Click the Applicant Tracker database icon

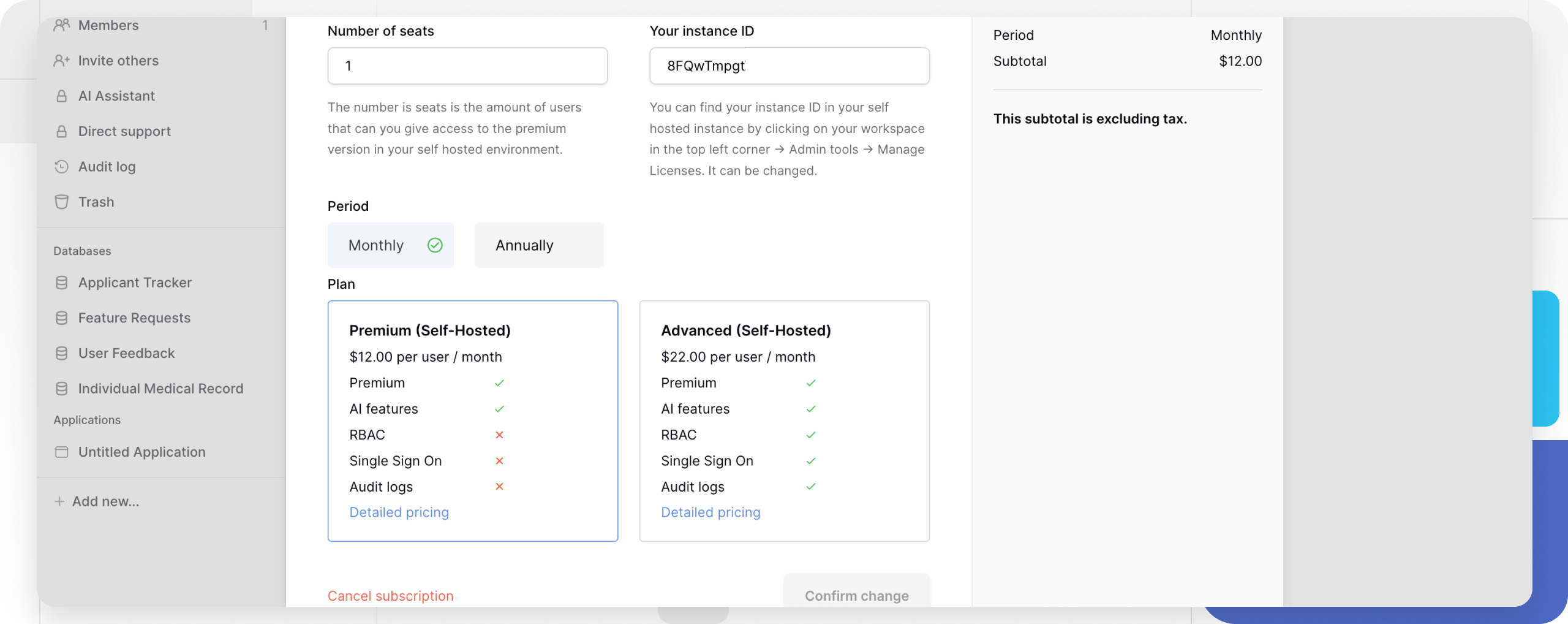pyautogui.click(x=61, y=283)
